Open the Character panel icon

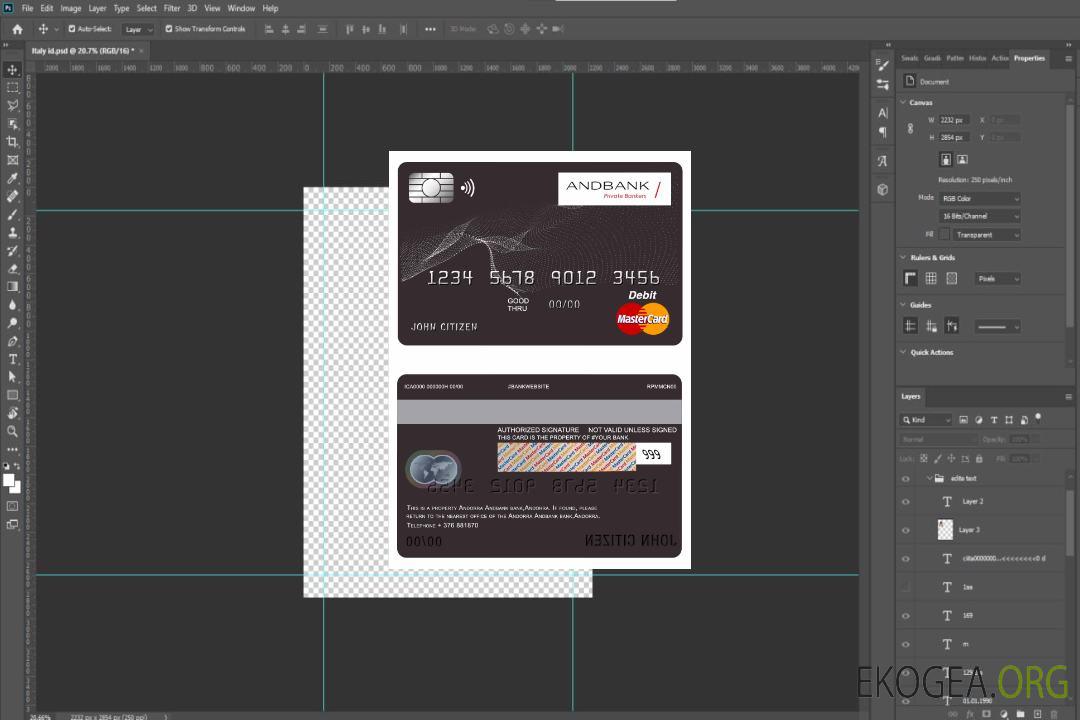[882, 112]
